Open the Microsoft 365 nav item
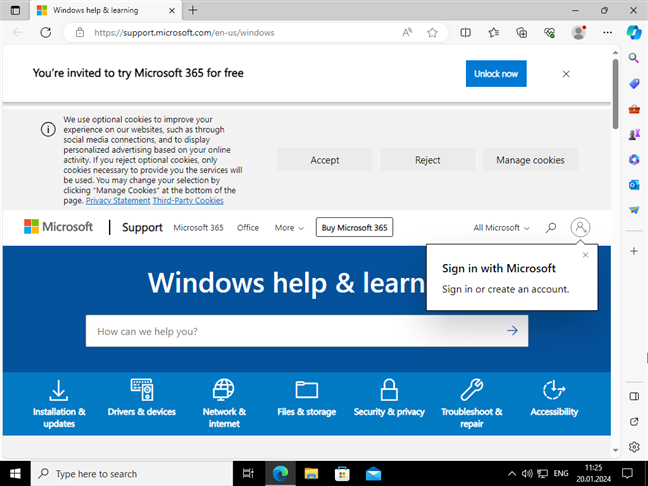This screenshot has width=648, height=486. click(198, 228)
